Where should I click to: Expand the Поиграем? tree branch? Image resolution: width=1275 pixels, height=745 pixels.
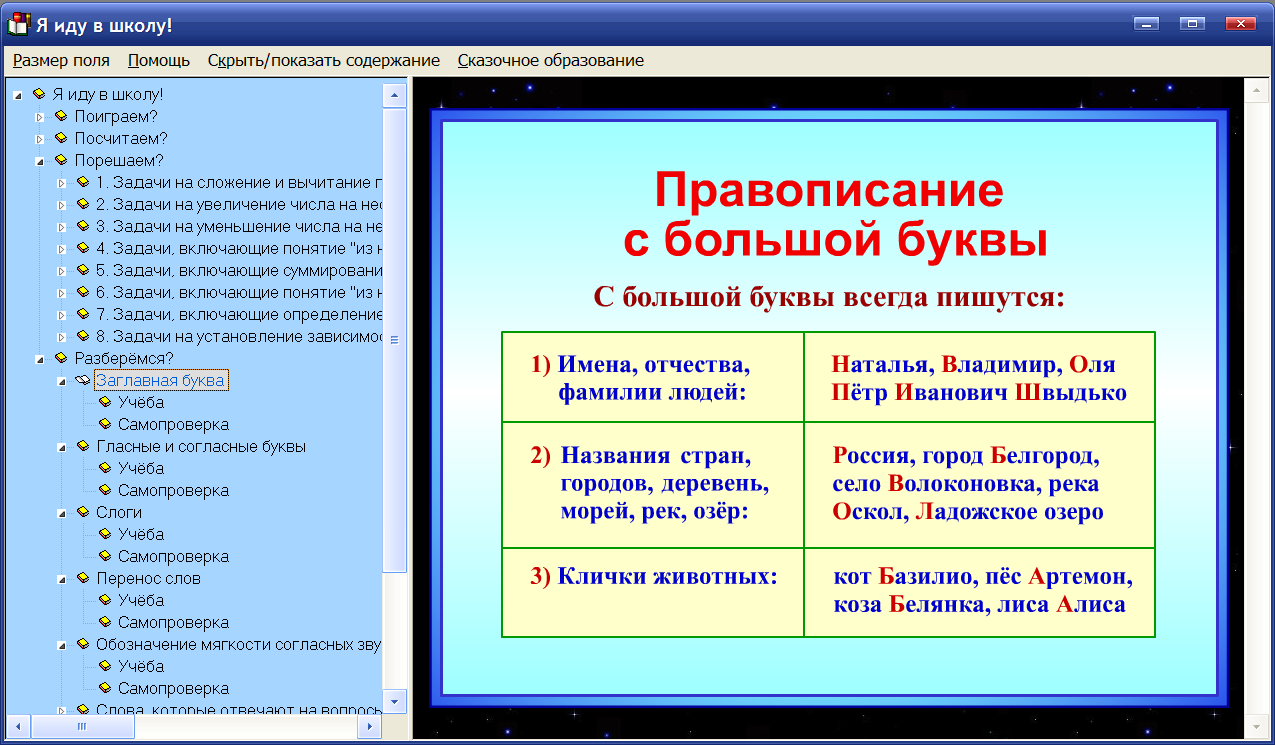point(40,116)
